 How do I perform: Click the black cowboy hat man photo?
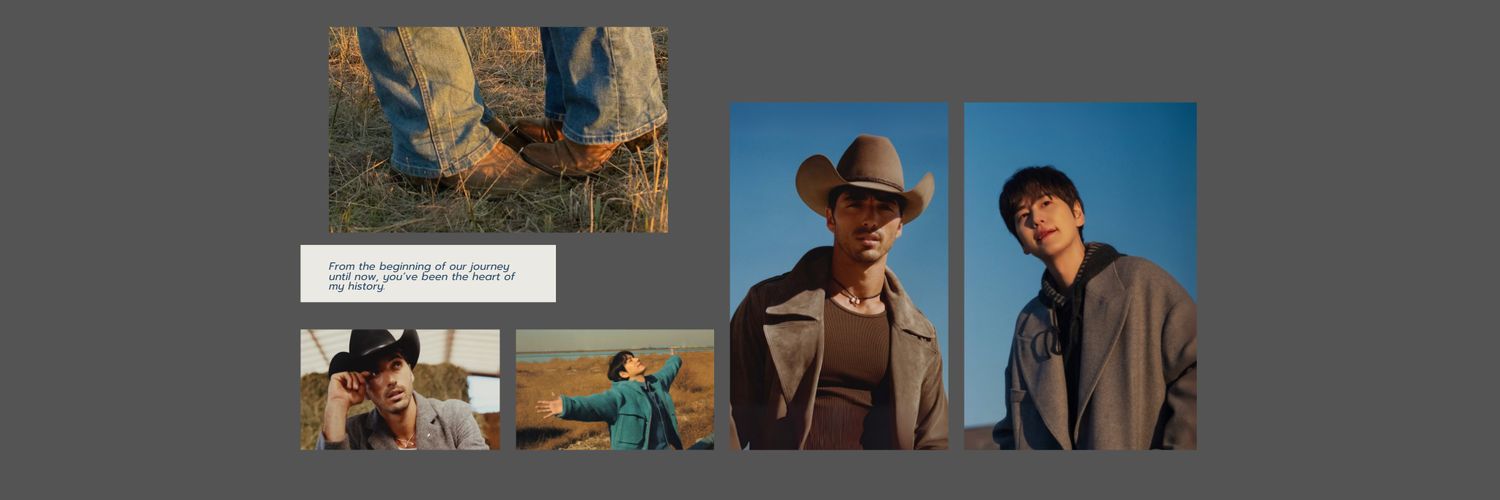pos(400,390)
